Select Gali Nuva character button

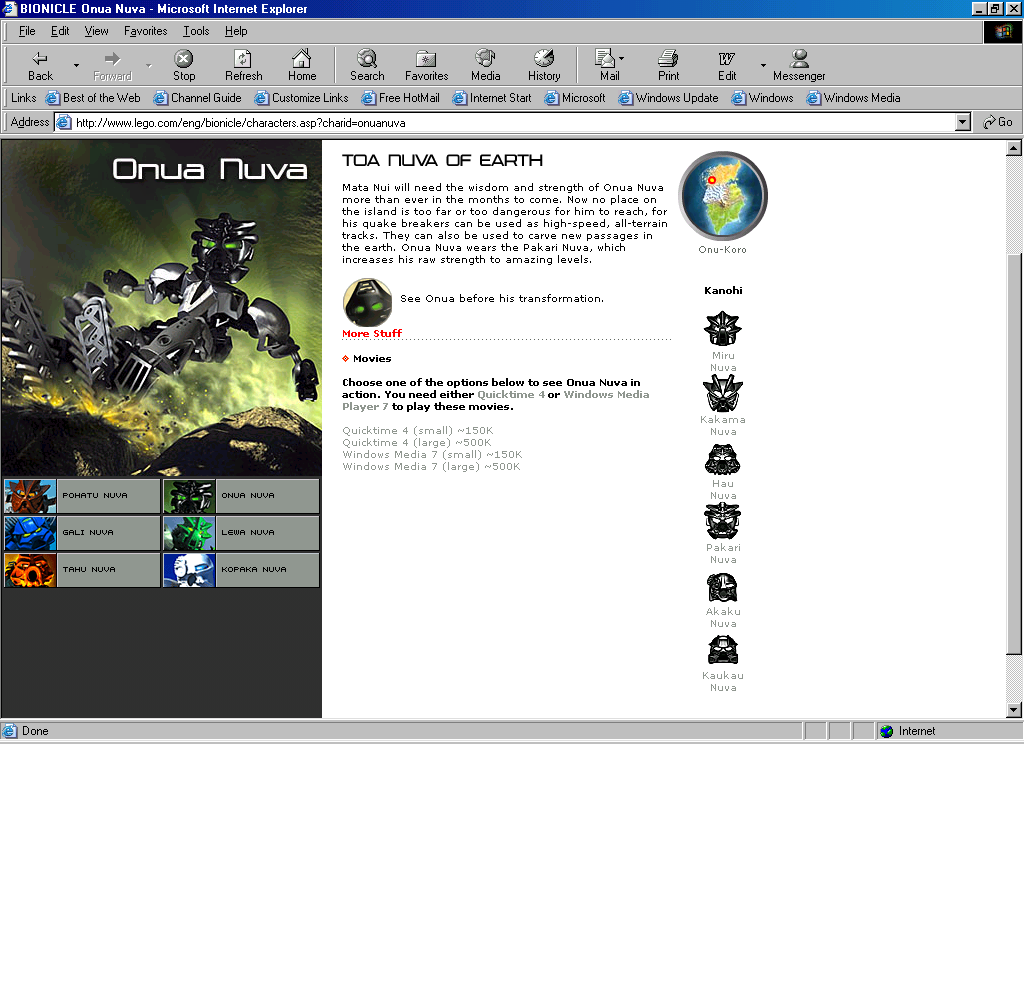[x=82, y=533]
